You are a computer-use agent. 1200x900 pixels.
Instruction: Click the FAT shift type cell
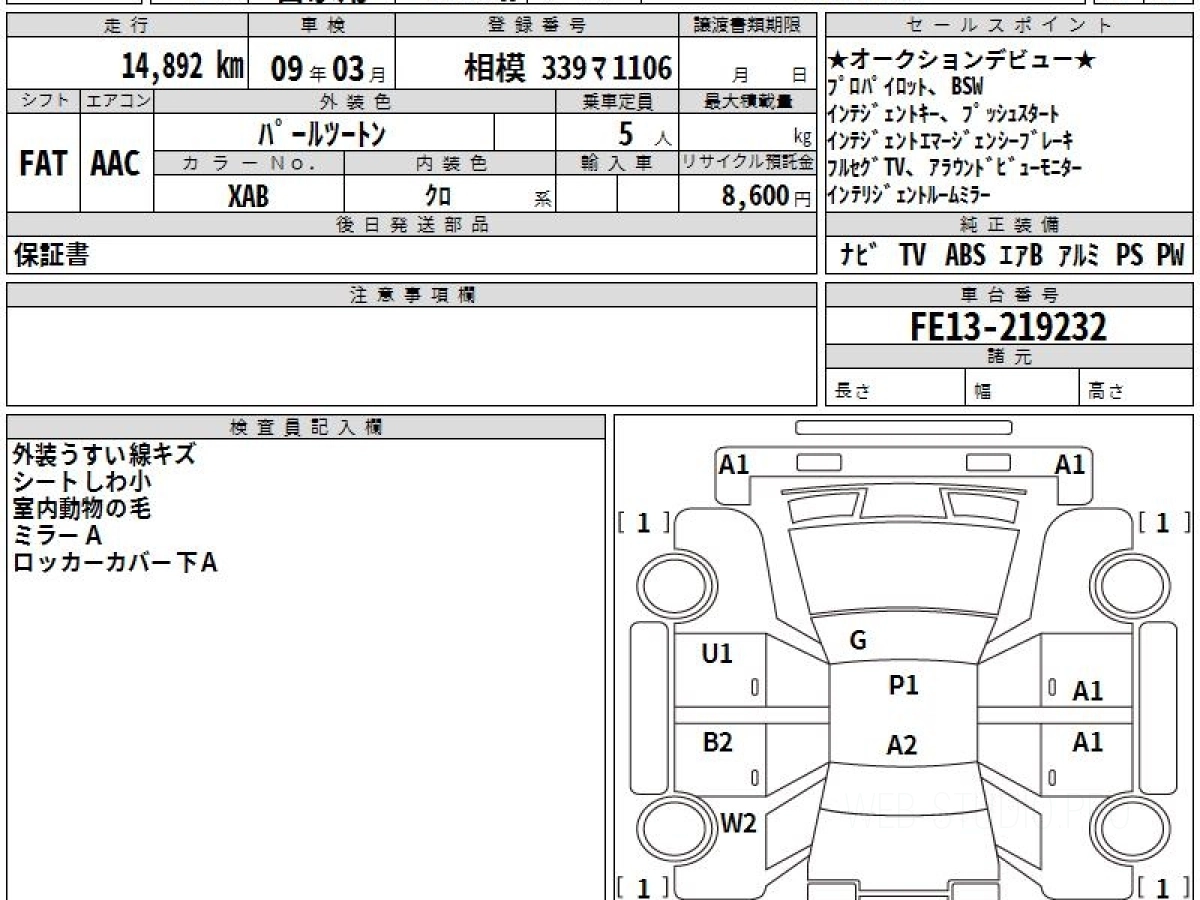coord(42,164)
